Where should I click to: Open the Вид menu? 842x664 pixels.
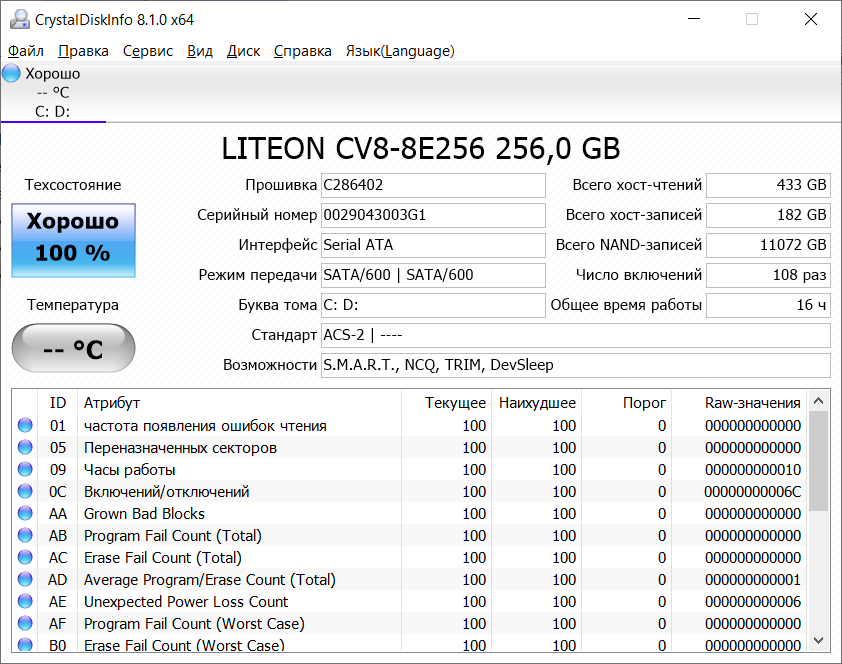click(200, 51)
